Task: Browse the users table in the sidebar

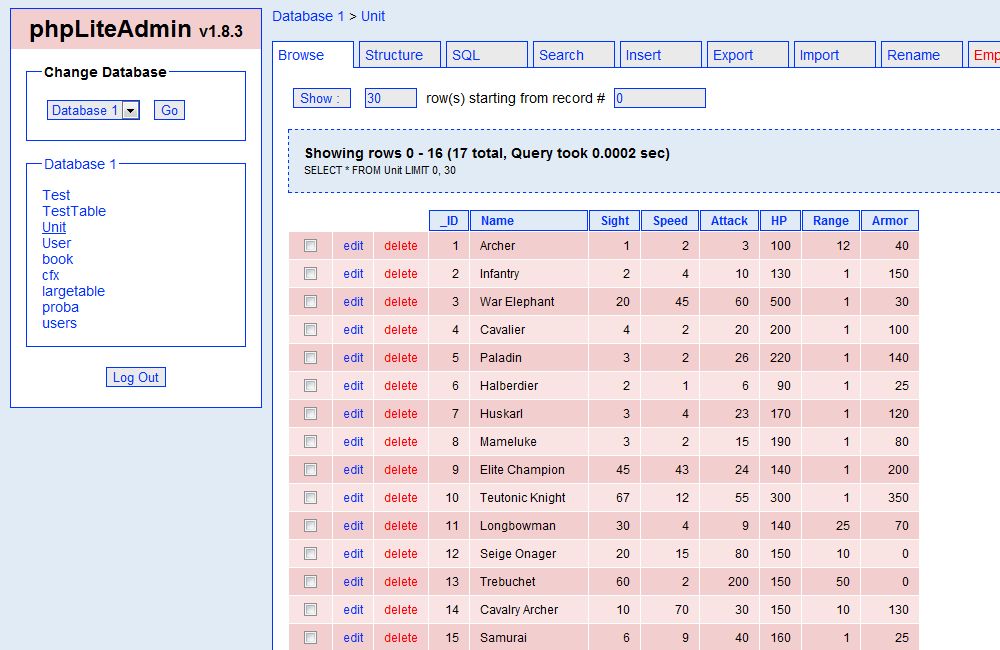Action: pyautogui.click(x=59, y=323)
